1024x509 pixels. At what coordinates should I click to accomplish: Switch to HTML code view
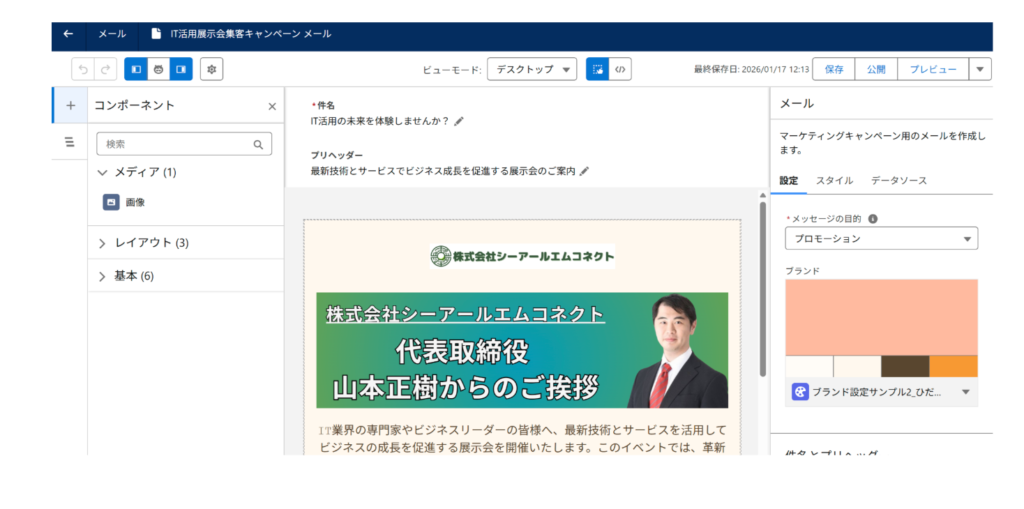point(620,69)
